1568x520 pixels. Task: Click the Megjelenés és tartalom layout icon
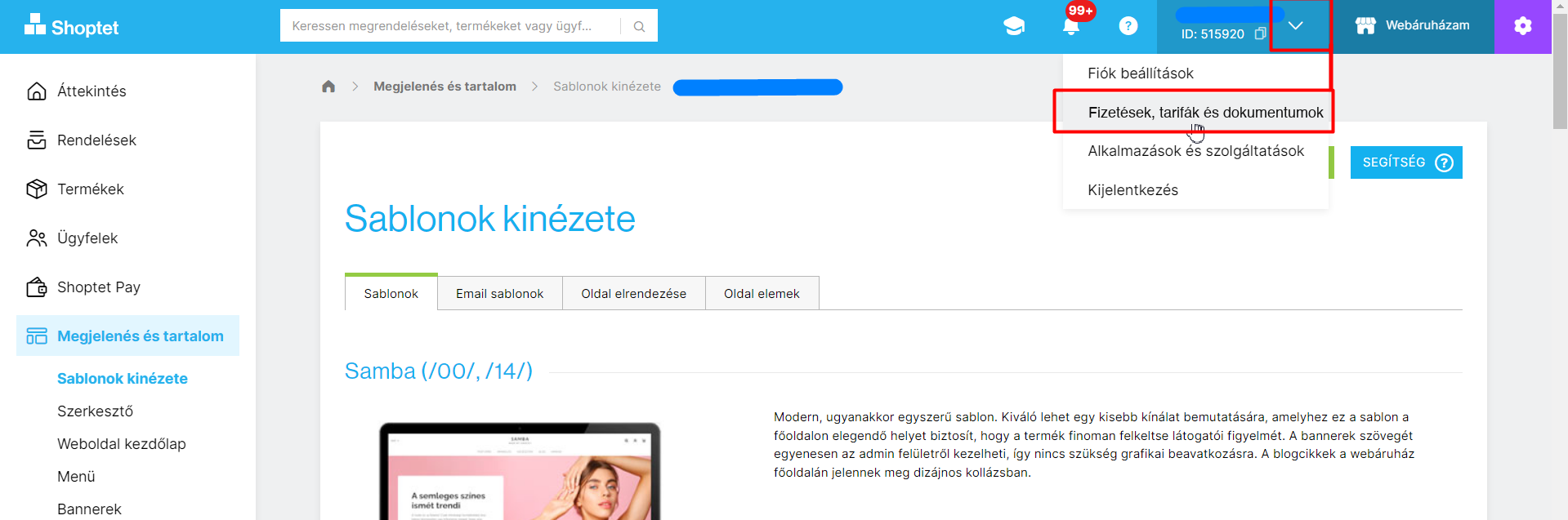(x=37, y=336)
